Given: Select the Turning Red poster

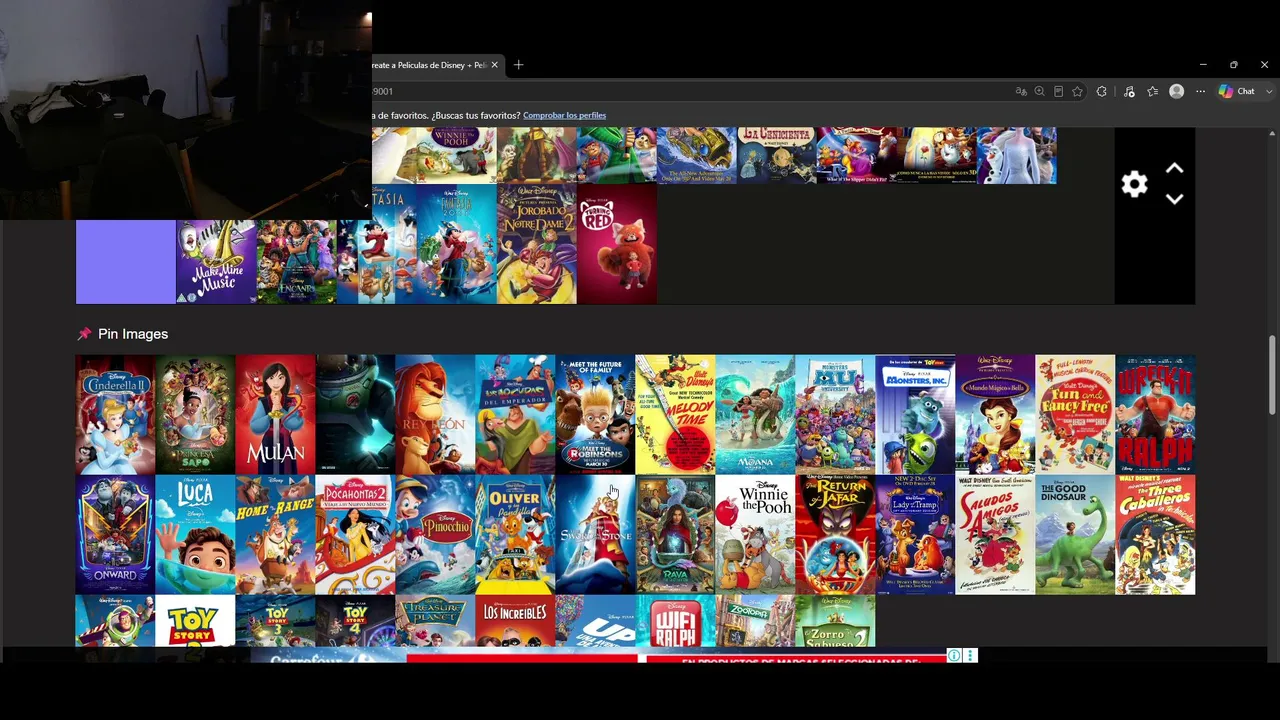Looking at the screenshot, I should click(617, 244).
